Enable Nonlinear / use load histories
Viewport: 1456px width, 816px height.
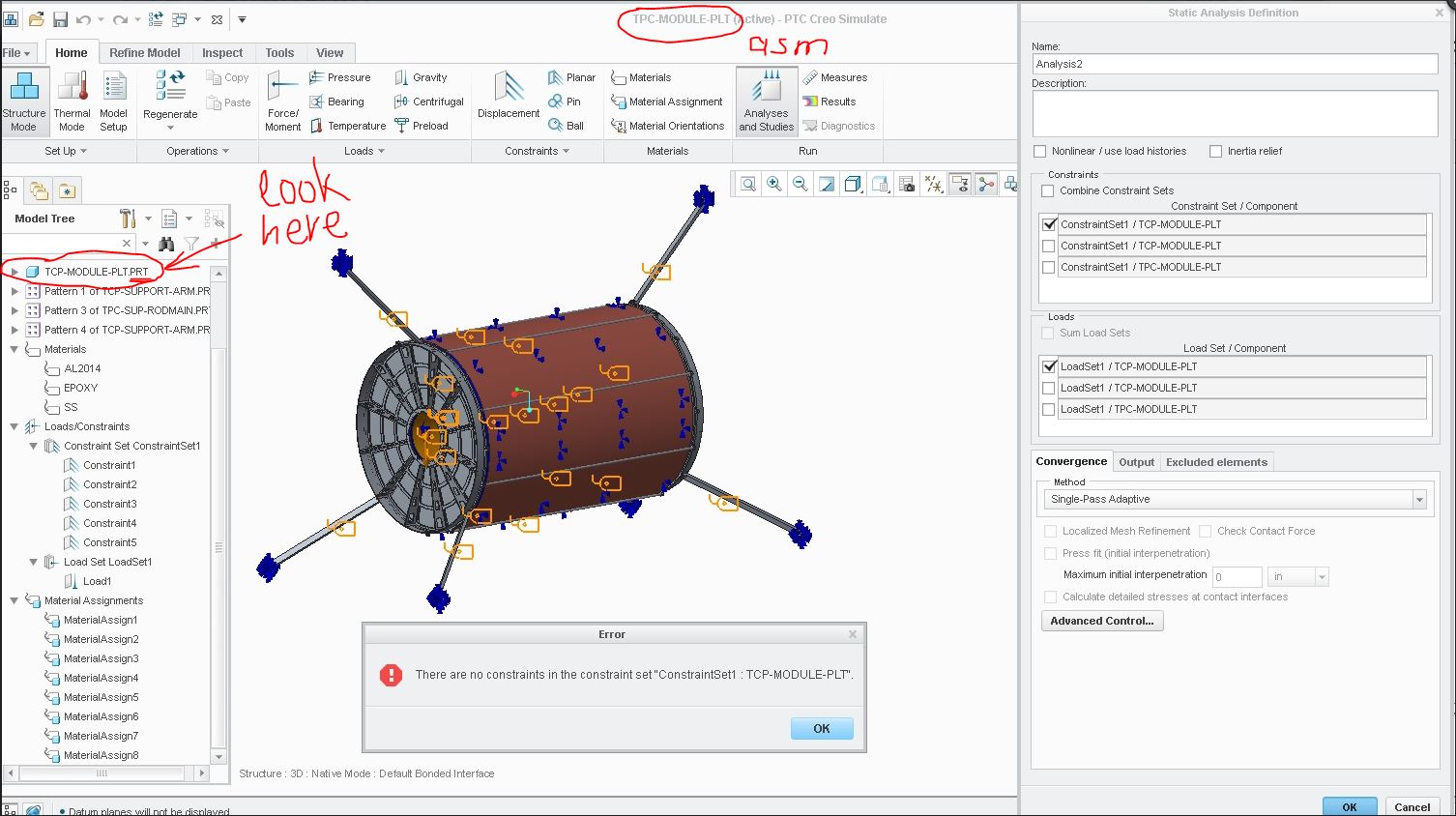pyautogui.click(x=1040, y=151)
